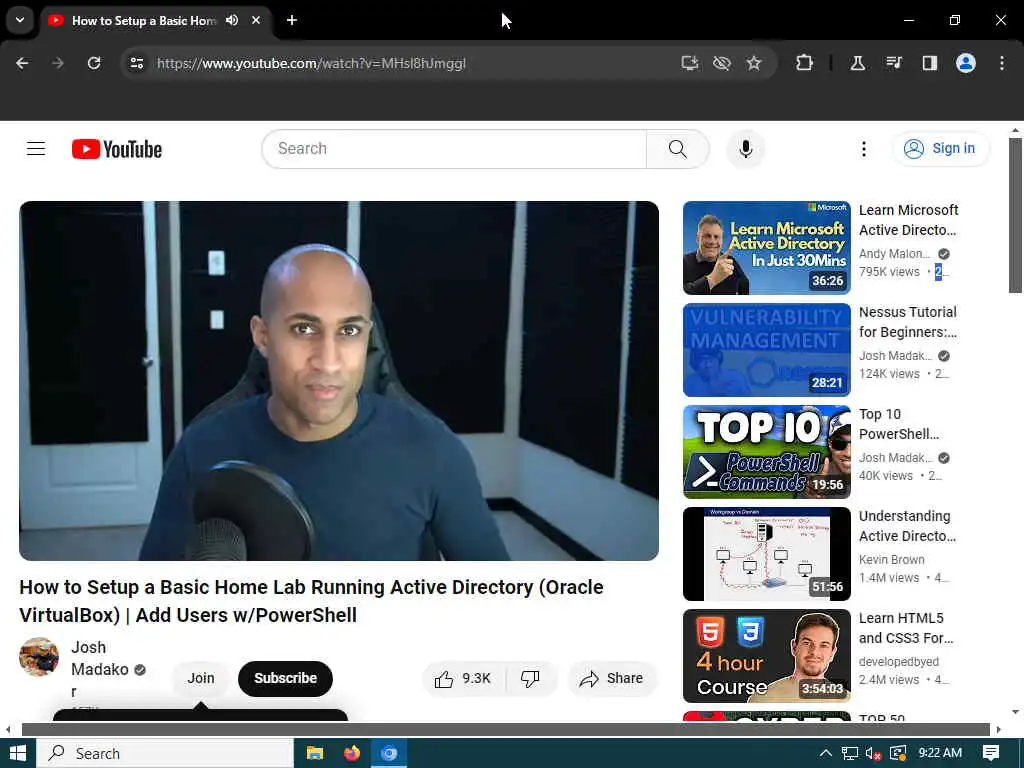The width and height of the screenshot is (1024, 768).
Task: Click the 9:22 AM taskbar clock
Action: pyautogui.click(x=940, y=753)
